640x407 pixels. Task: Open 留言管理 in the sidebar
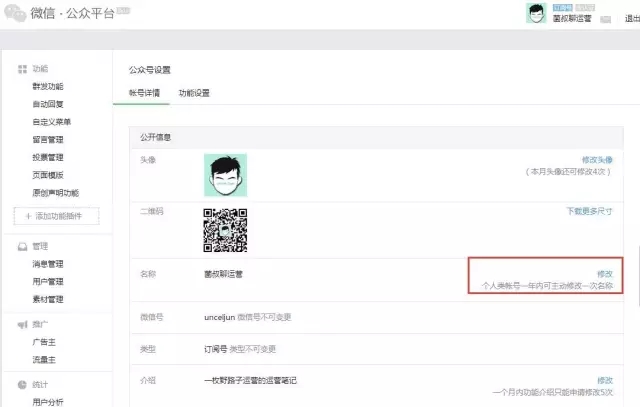coord(48,140)
